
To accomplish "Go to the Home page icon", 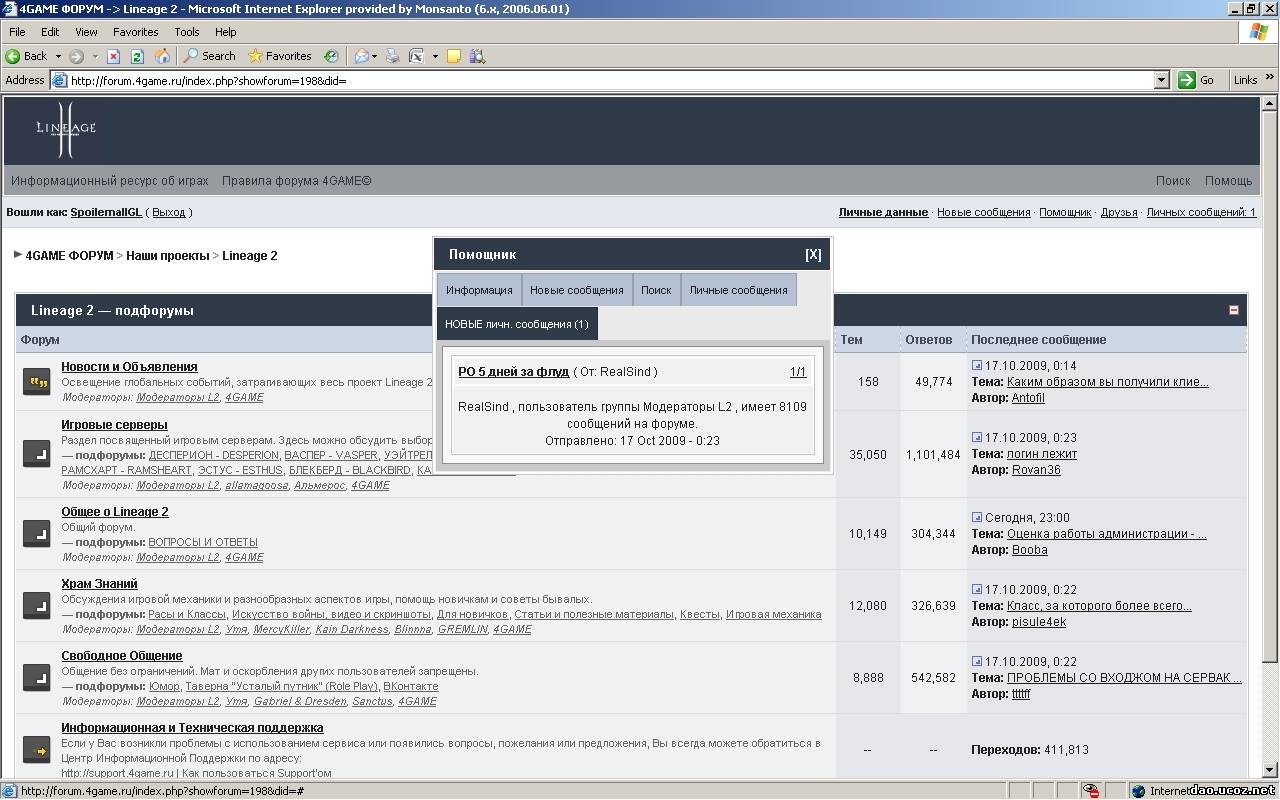I will tap(162, 56).
